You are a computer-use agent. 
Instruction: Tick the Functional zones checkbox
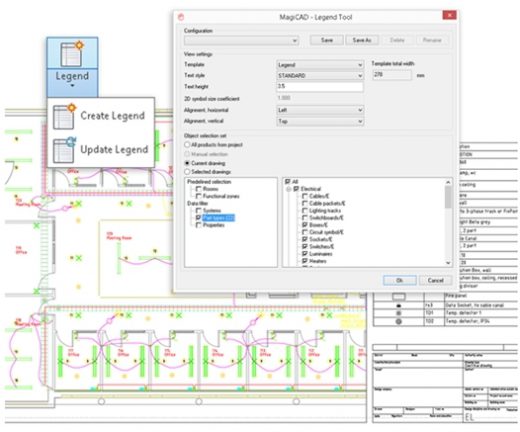tap(199, 196)
